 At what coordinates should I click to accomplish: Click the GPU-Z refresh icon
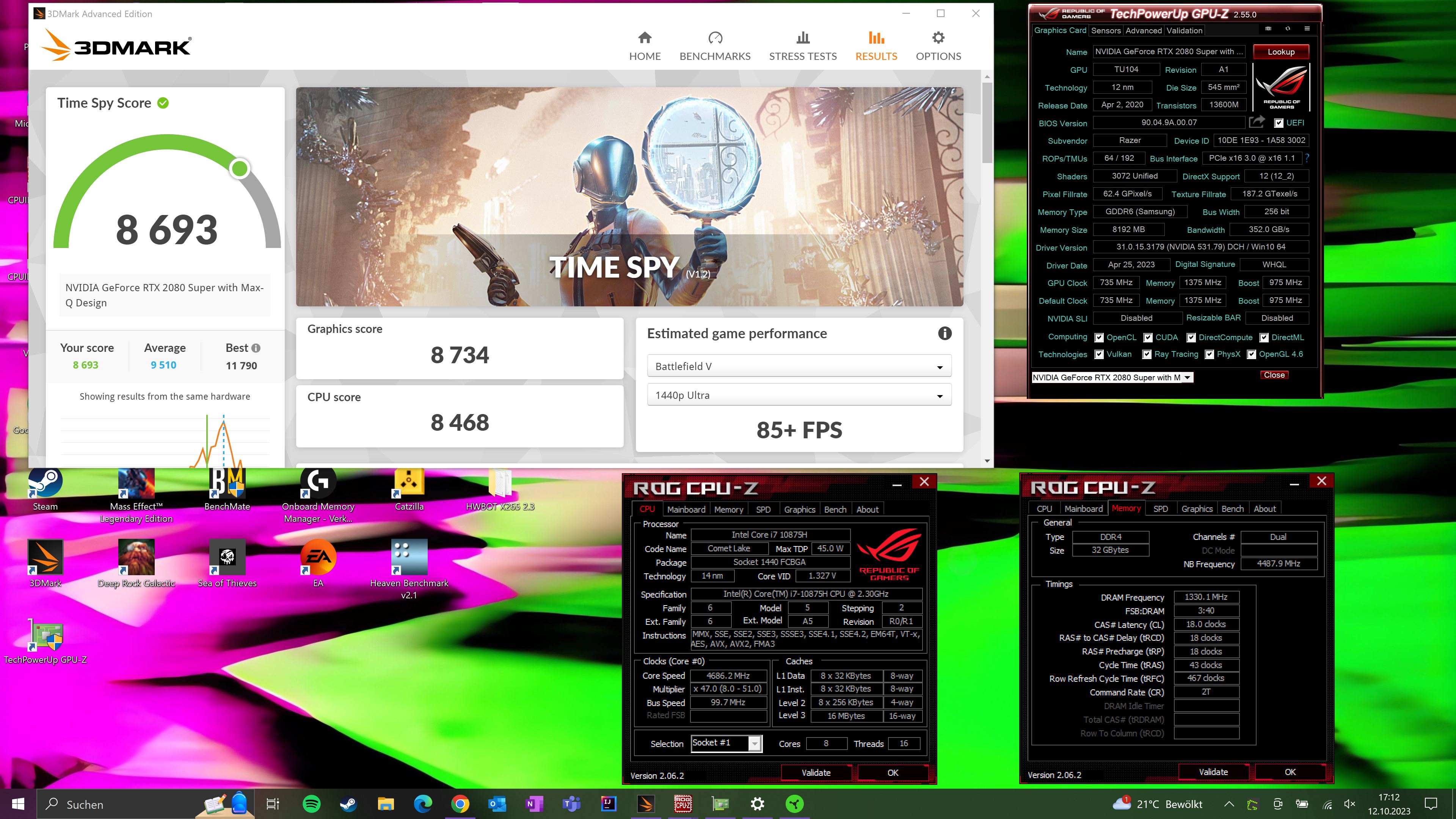pos(1288,29)
